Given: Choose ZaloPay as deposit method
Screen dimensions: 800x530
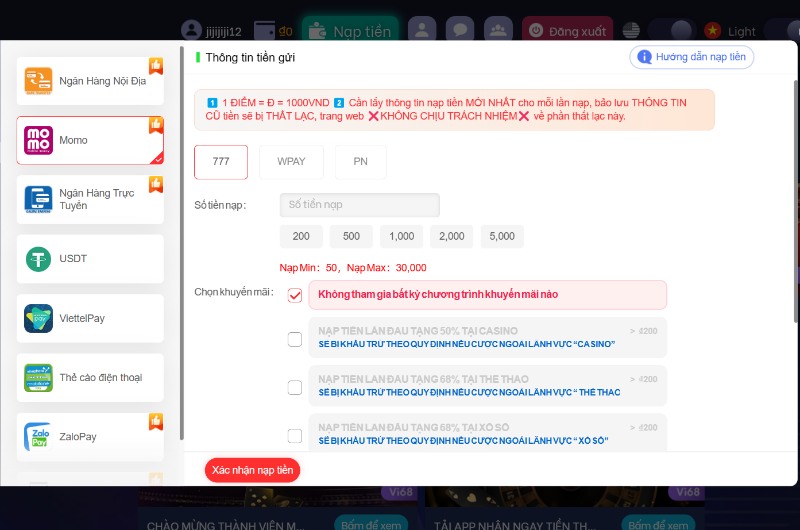Looking at the screenshot, I should [90, 437].
